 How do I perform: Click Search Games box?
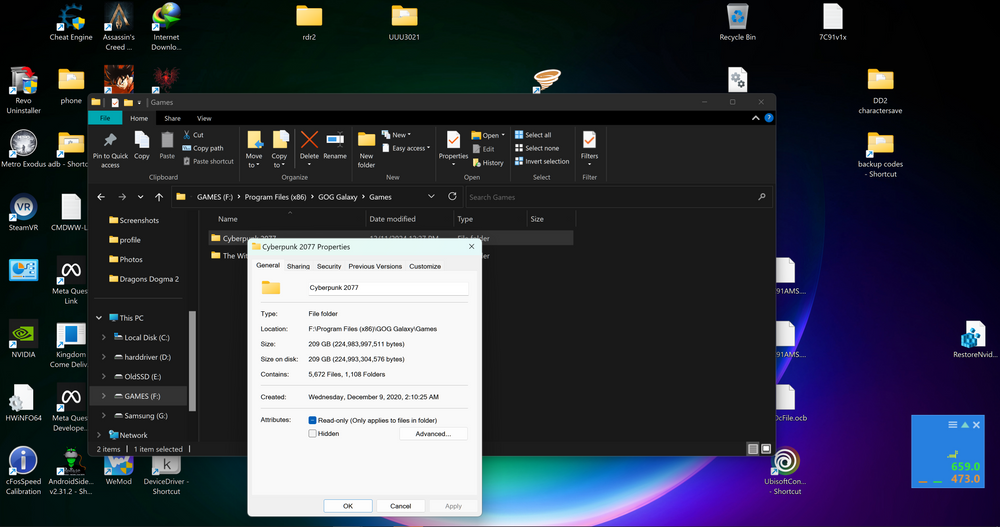pyautogui.click(x=619, y=197)
